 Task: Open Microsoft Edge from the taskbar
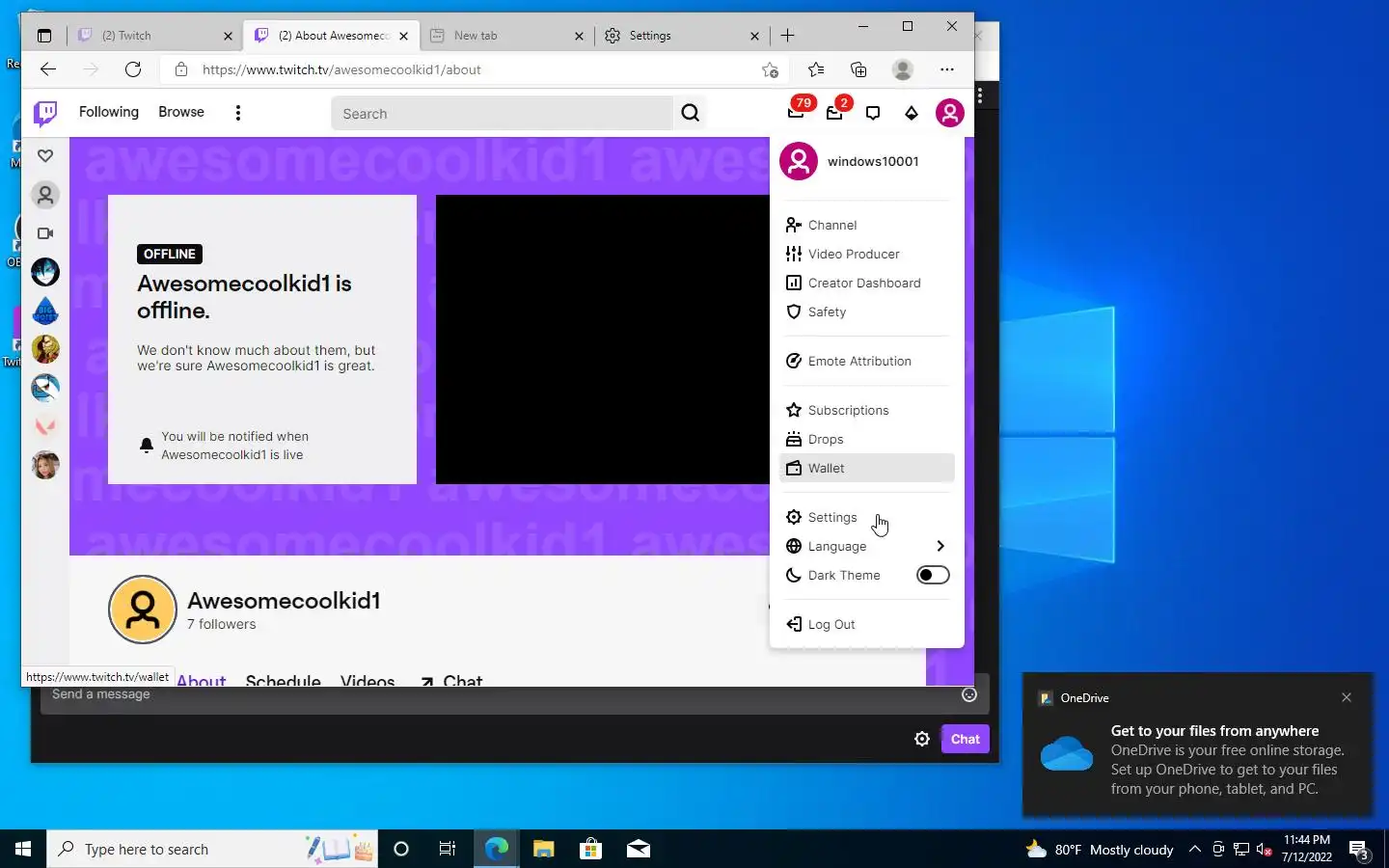click(x=497, y=849)
